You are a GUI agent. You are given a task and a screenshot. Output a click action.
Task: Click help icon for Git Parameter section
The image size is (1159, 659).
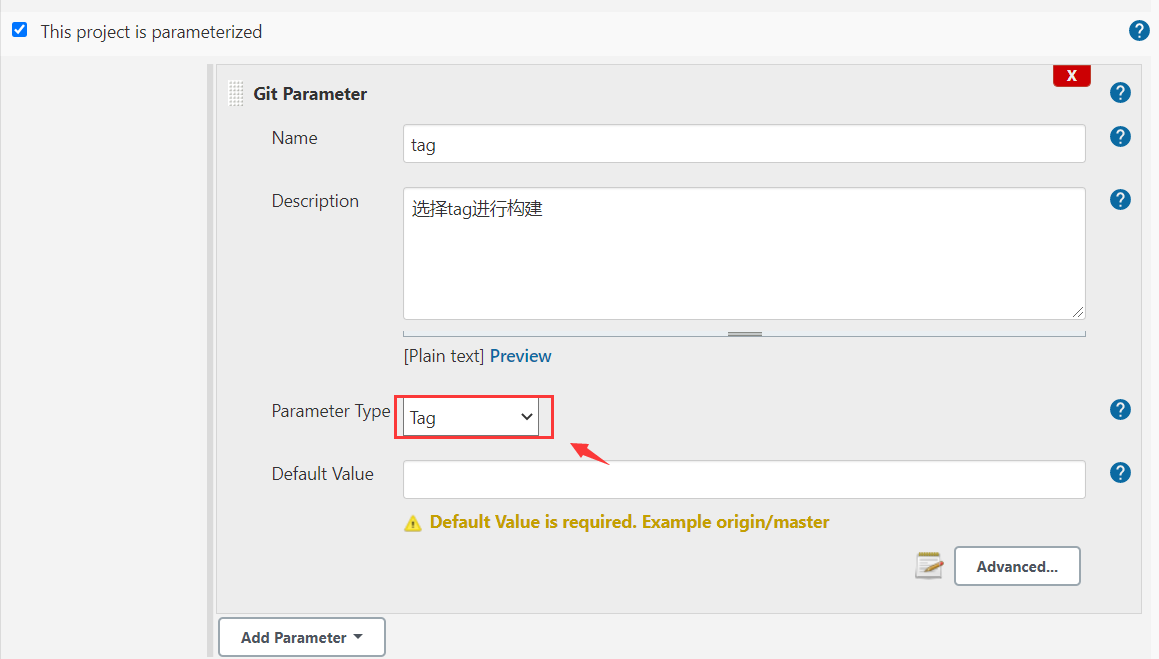click(x=1120, y=93)
